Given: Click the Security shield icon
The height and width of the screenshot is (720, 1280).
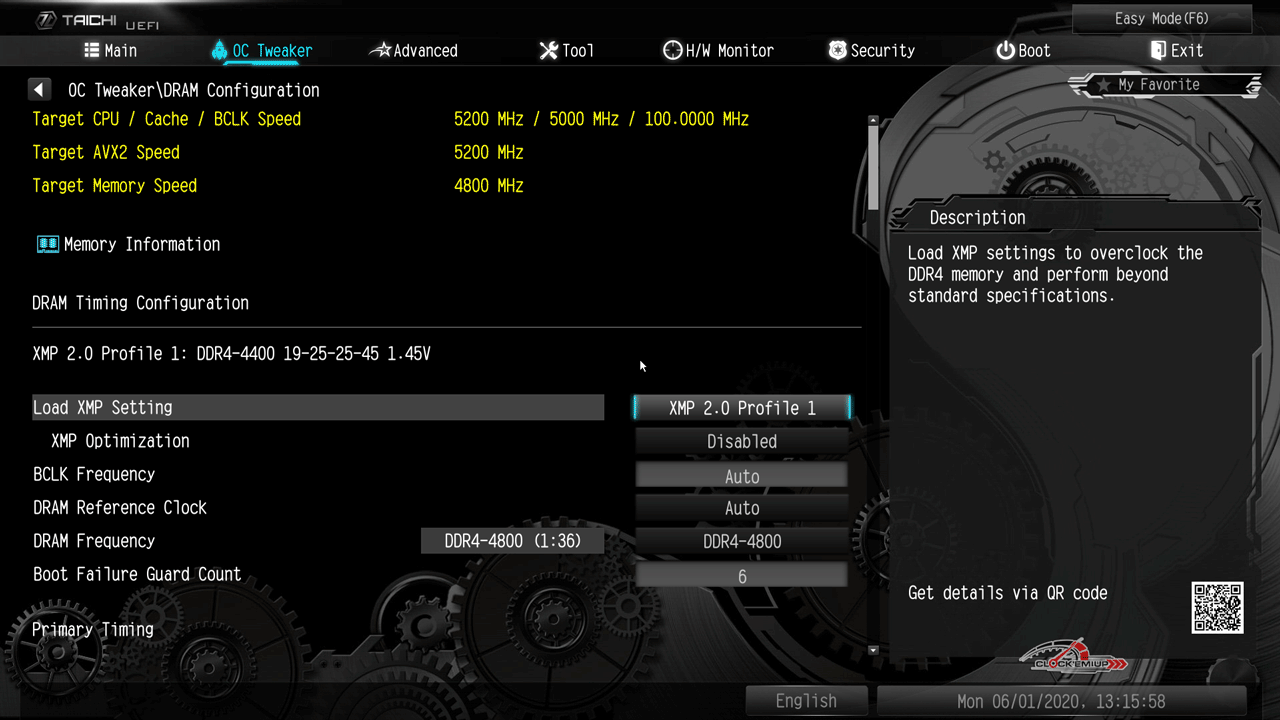Looking at the screenshot, I should [x=837, y=50].
